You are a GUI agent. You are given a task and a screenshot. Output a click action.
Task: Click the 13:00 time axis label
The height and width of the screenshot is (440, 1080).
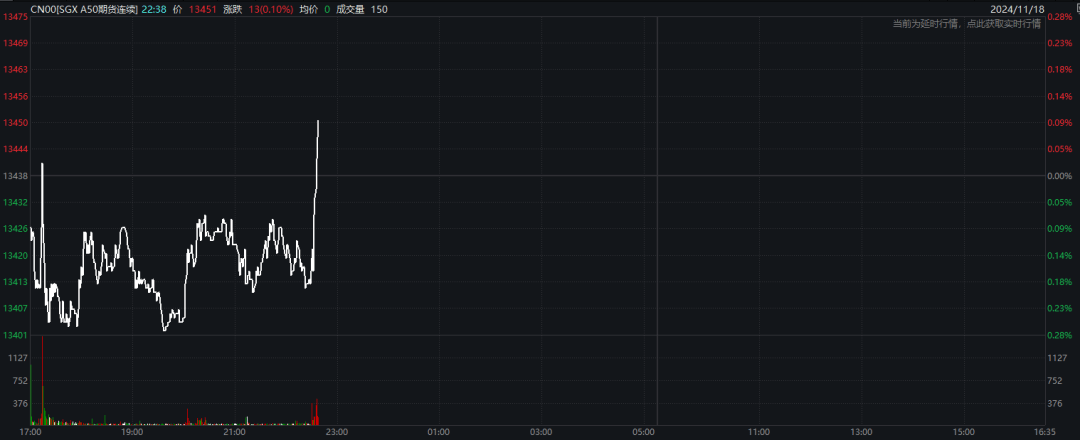860,432
